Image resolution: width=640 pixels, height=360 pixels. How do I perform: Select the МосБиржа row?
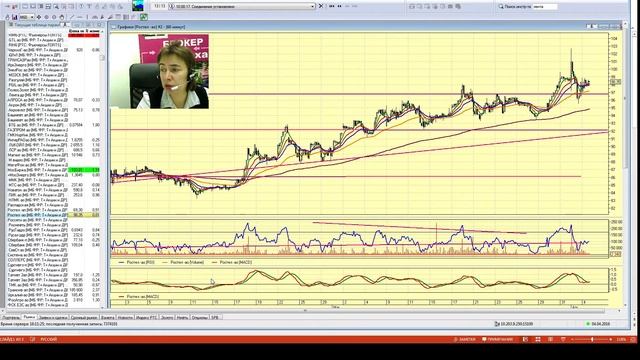click(x=53, y=170)
